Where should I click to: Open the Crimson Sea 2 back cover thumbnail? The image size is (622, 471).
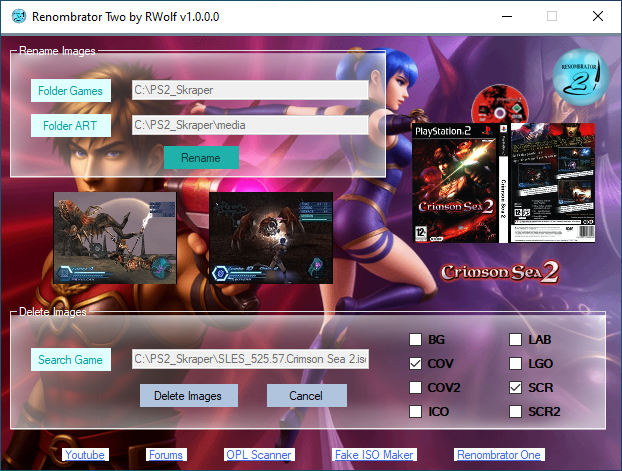pyautogui.click(x=552, y=183)
